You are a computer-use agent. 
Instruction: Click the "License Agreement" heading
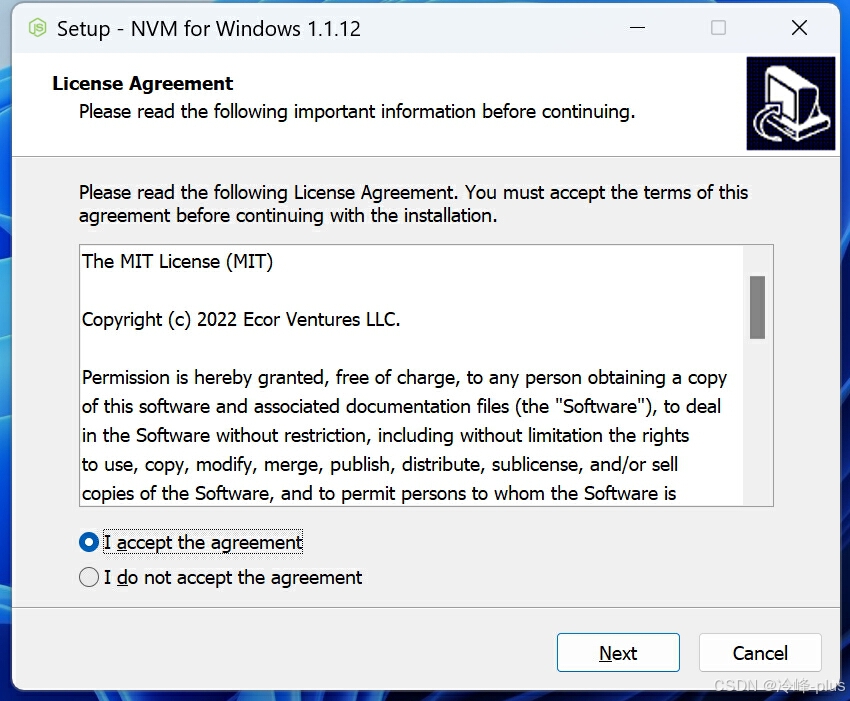click(x=143, y=83)
